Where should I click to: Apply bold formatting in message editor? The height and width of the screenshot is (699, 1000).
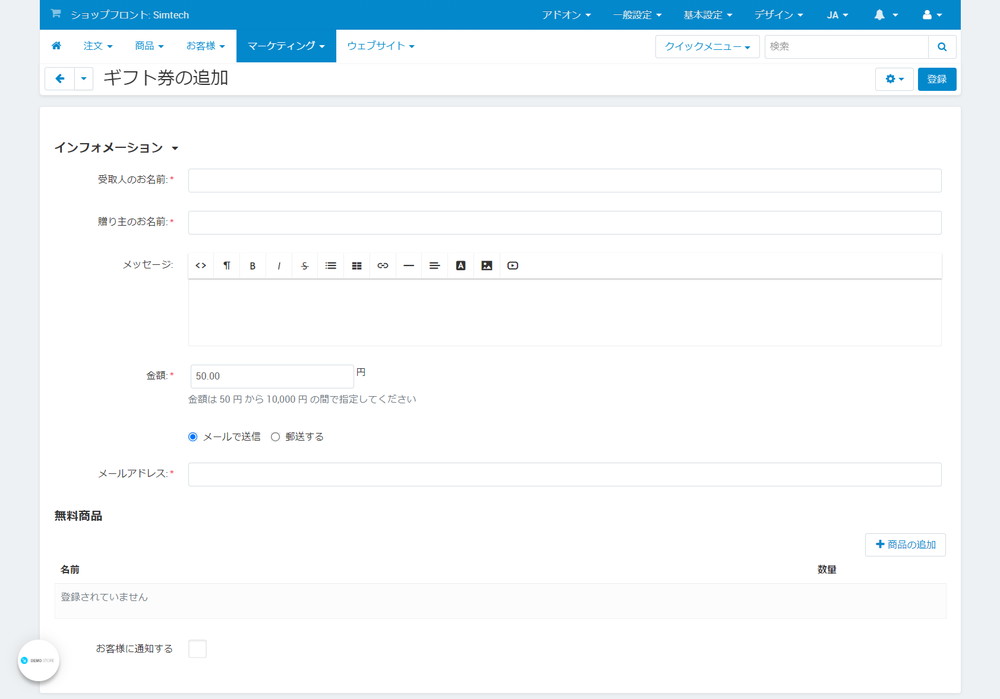pyautogui.click(x=253, y=266)
